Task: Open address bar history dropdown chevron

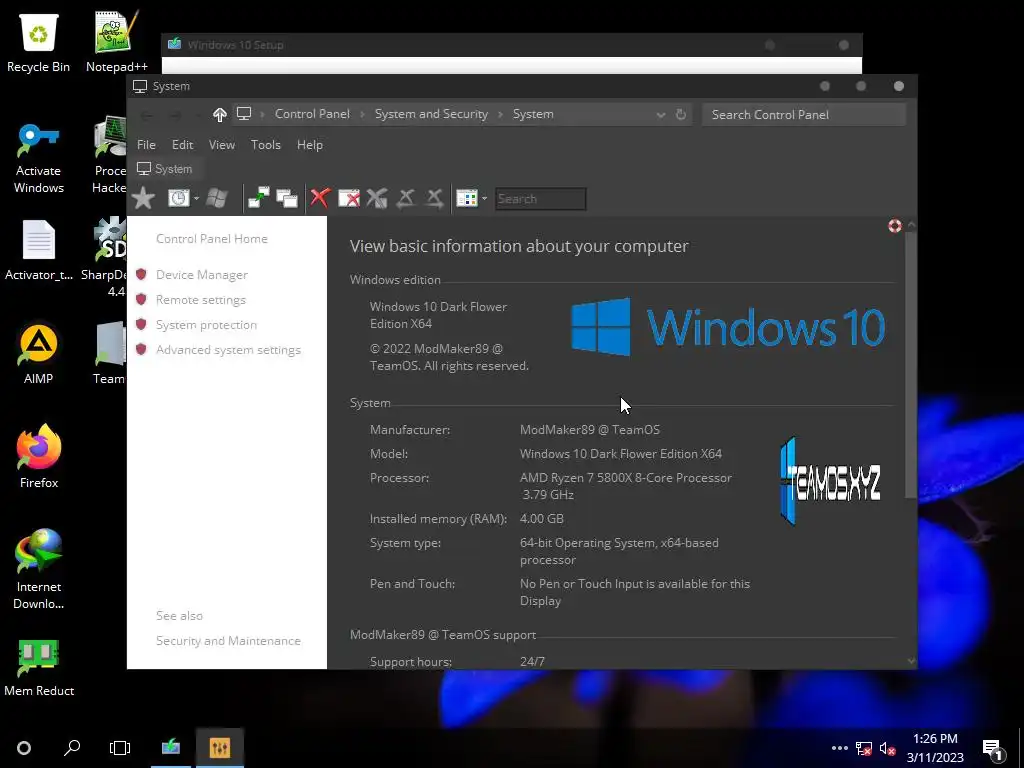Action: click(661, 115)
